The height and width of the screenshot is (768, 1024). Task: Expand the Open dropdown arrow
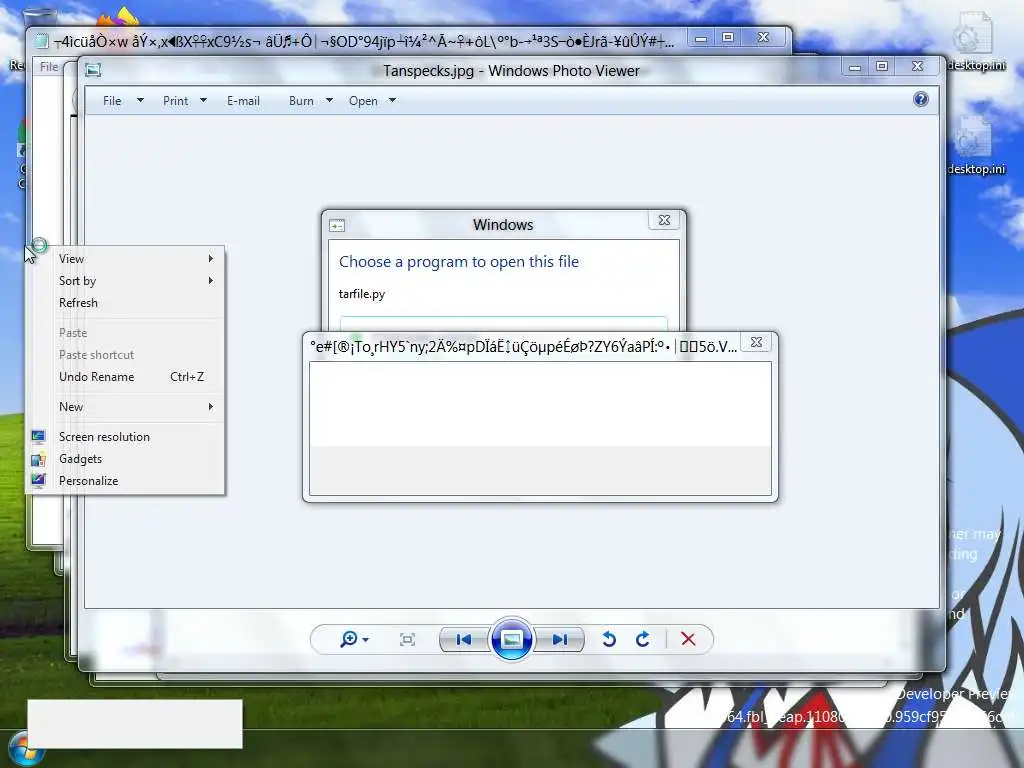392,101
